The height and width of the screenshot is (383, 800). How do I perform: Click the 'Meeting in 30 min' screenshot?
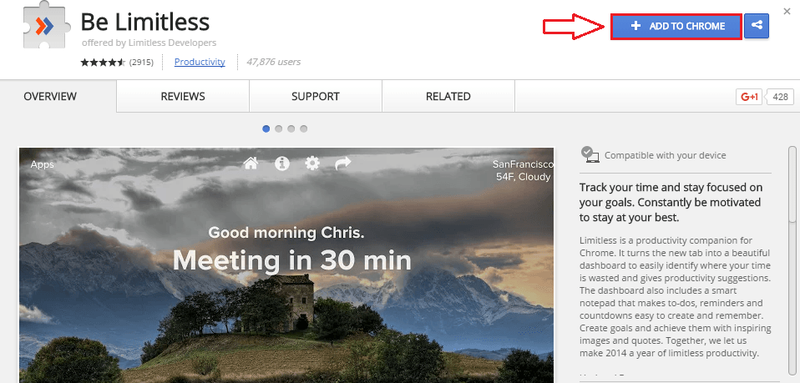coord(286,265)
